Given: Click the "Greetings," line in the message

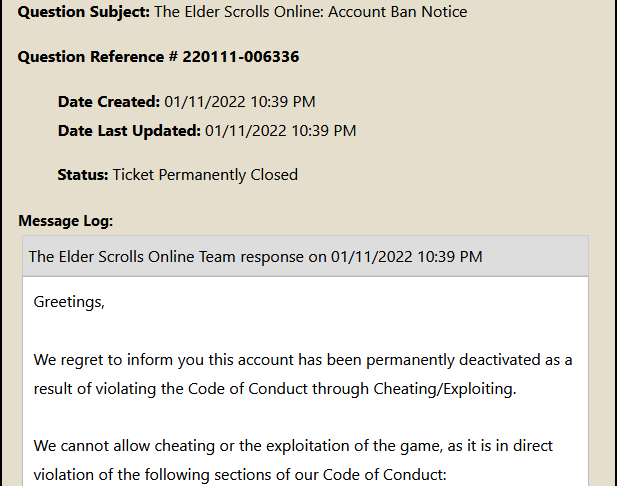Looking at the screenshot, I should [x=69, y=301].
